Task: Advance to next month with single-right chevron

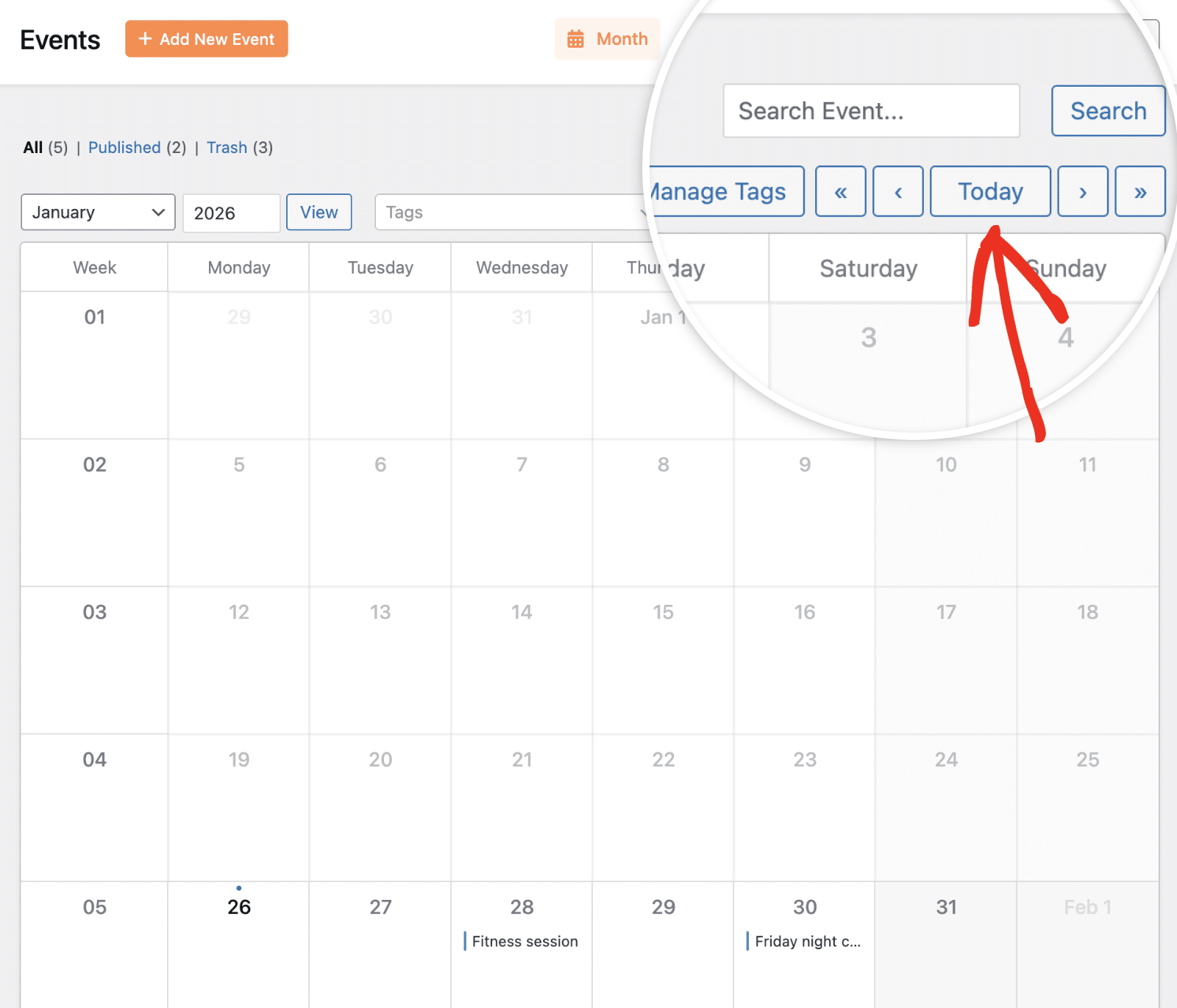Action: pyautogui.click(x=1082, y=191)
